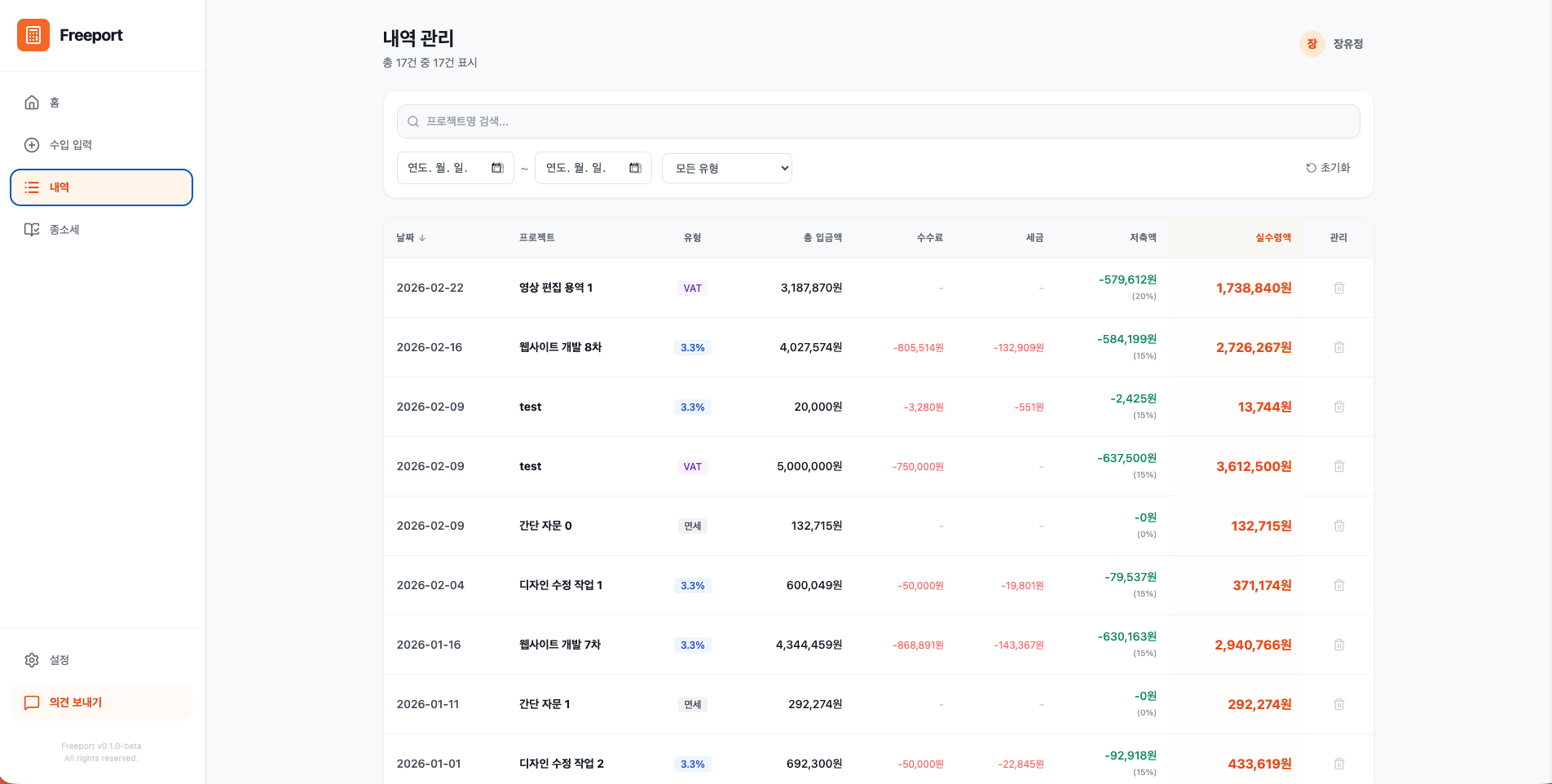Click the date 2026-02-22
Image resolution: width=1552 pixels, height=784 pixels.
pos(430,288)
